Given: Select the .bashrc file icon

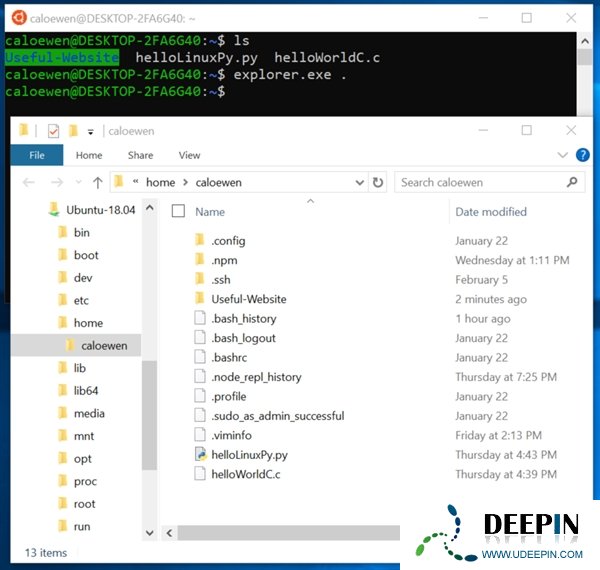Looking at the screenshot, I should click(199, 357).
